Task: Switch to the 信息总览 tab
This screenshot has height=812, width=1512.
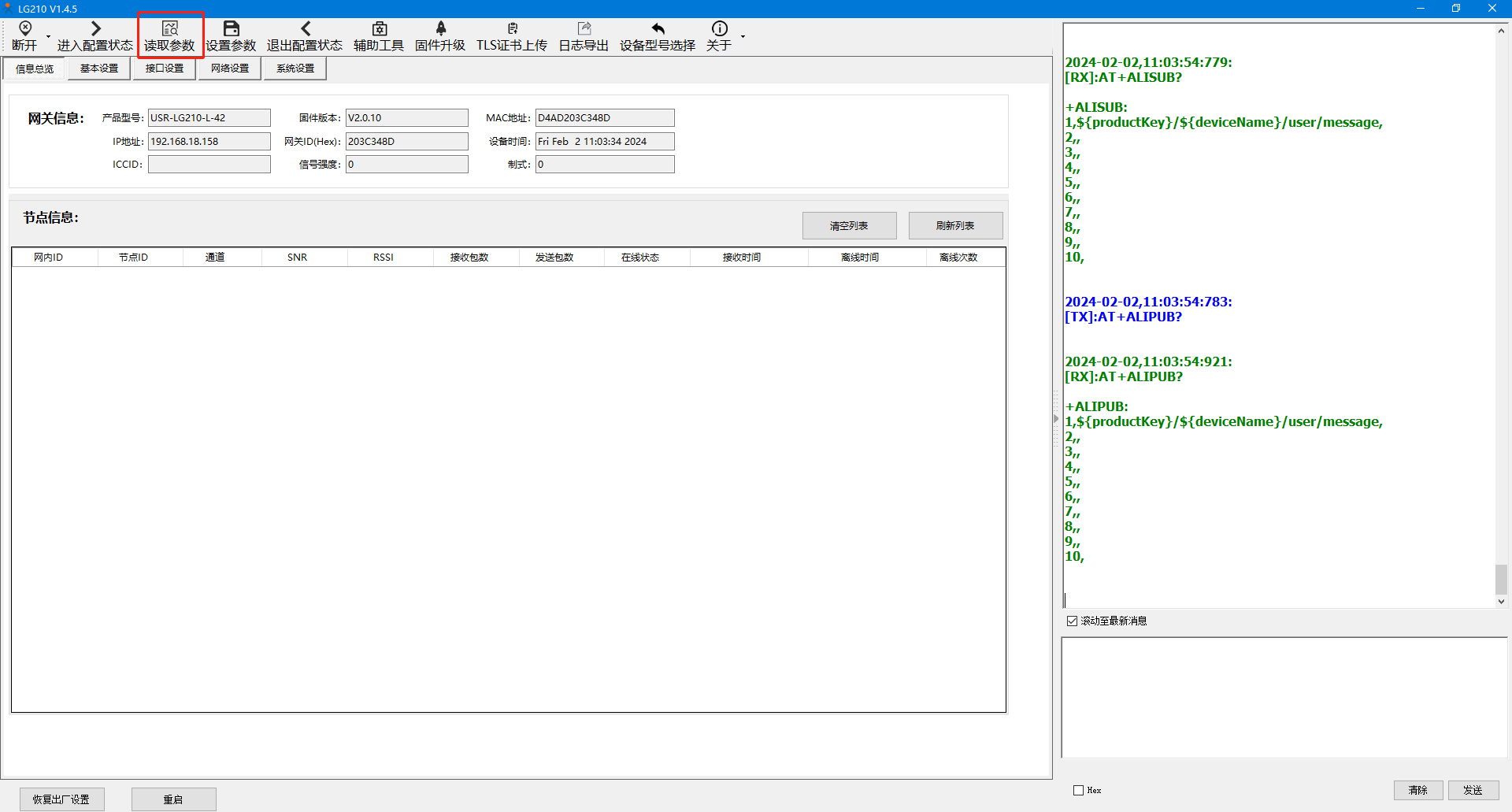Action: point(35,69)
